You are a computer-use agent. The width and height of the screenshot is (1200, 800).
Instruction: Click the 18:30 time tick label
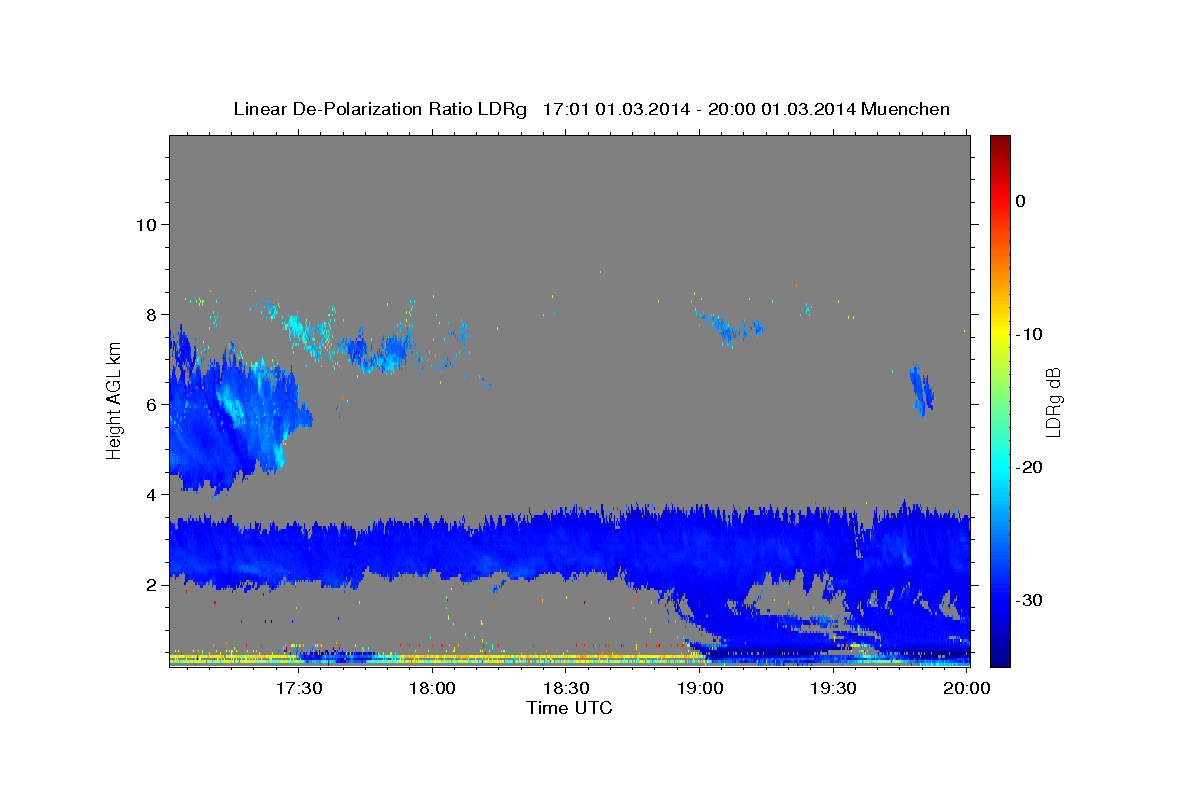click(566, 688)
